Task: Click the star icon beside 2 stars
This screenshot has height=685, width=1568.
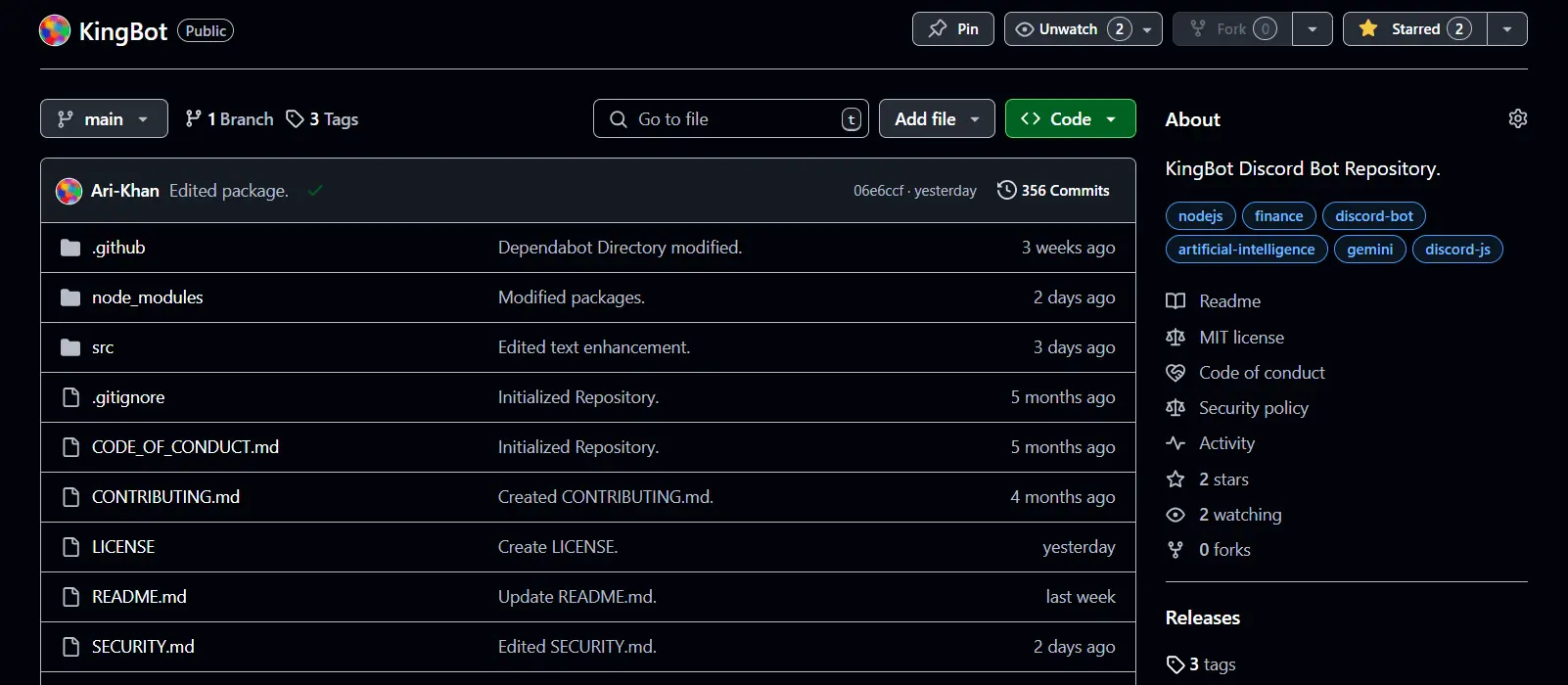Action: tap(1176, 479)
